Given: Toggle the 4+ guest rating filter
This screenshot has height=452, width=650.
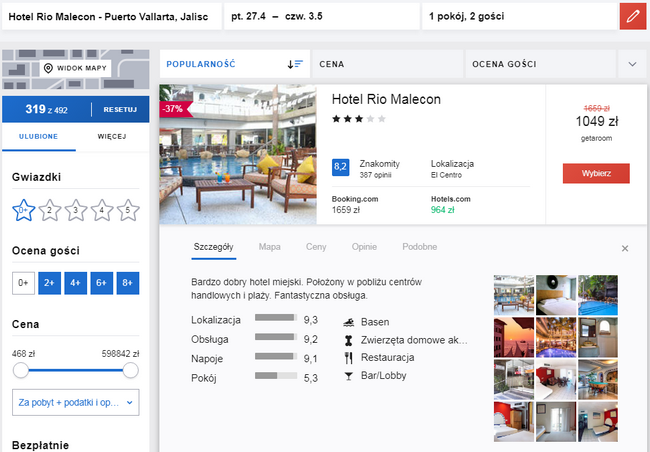Looking at the screenshot, I should click(75, 284).
